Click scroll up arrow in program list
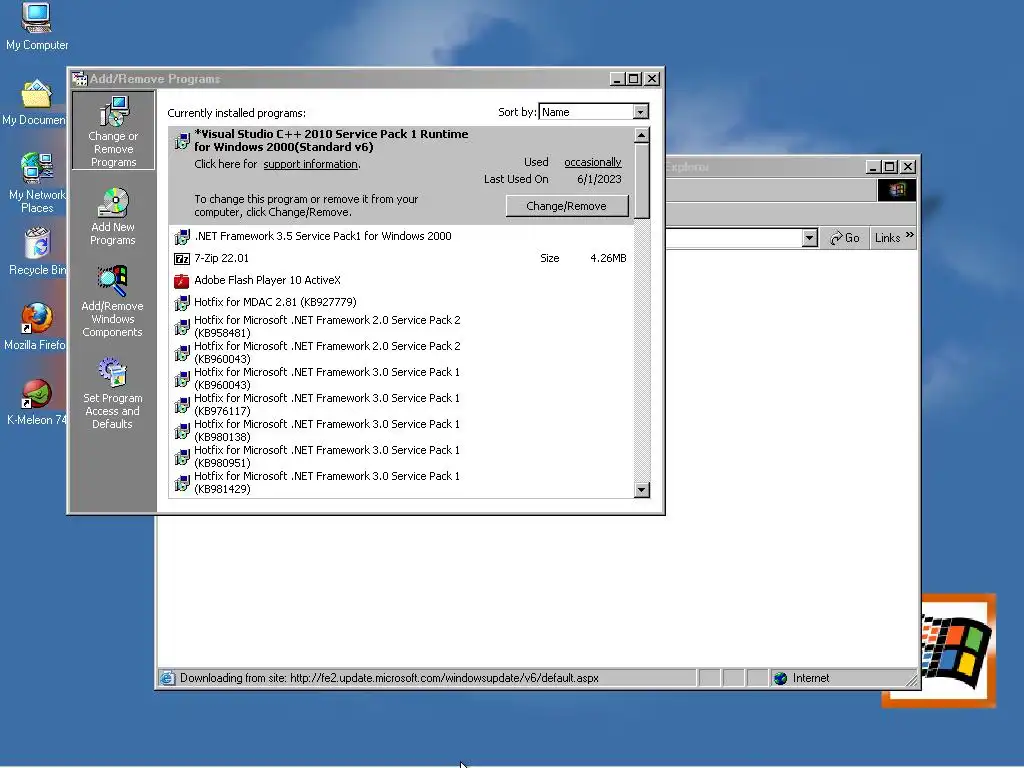The image size is (1024, 768). (641, 136)
